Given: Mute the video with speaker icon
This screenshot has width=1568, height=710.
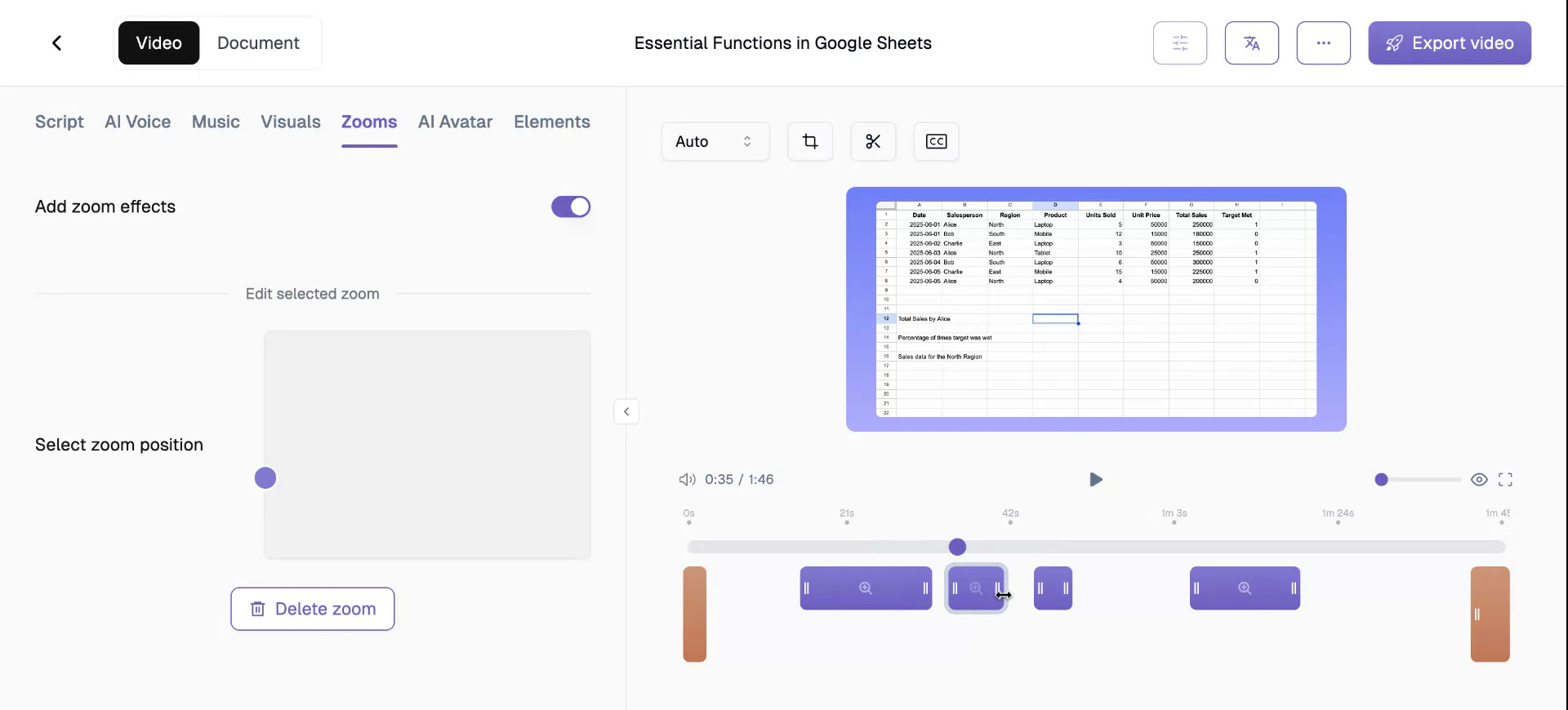Looking at the screenshot, I should (x=687, y=479).
